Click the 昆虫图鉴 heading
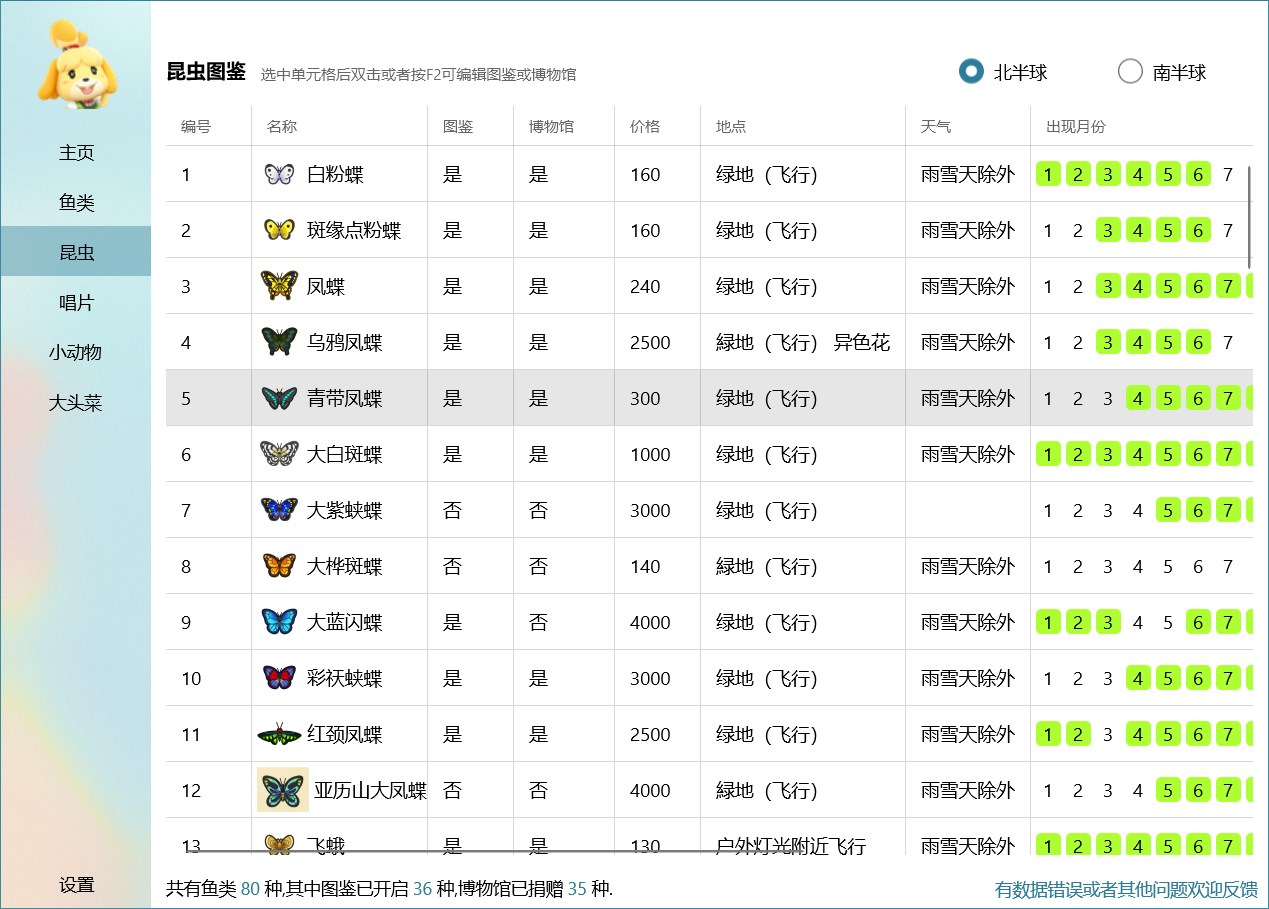The width and height of the screenshot is (1269, 909). (x=206, y=72)
